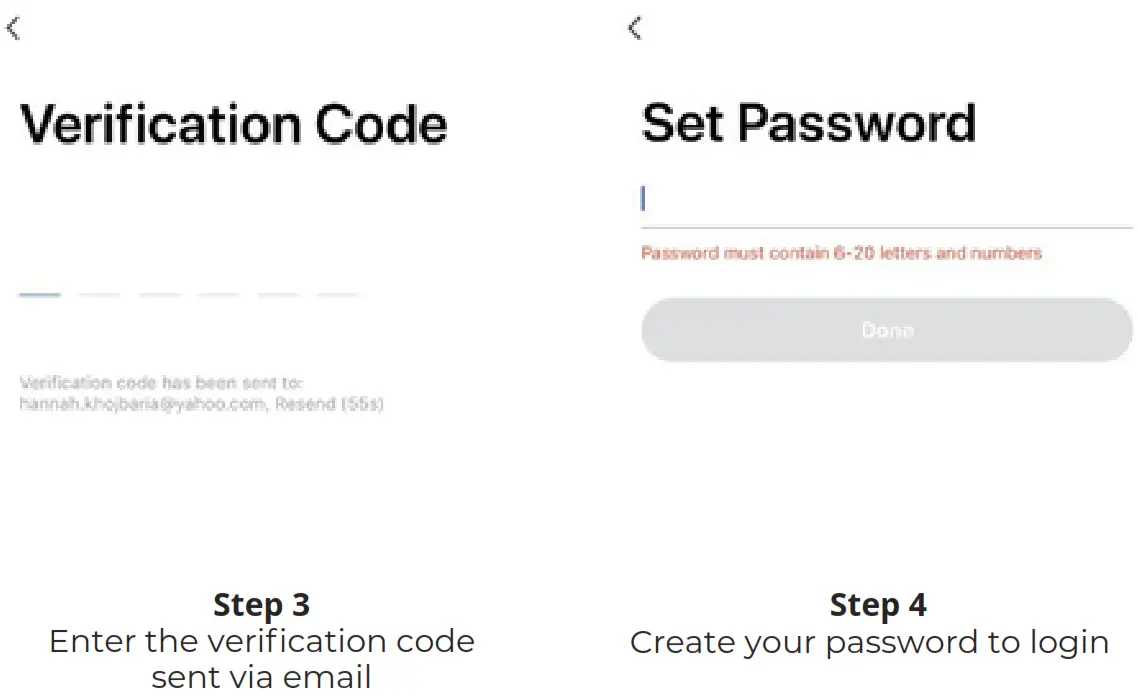The width and height of the screenshot is (1138, 698).
Task: Focus the password input field
Action: click(x=885, y=200)
